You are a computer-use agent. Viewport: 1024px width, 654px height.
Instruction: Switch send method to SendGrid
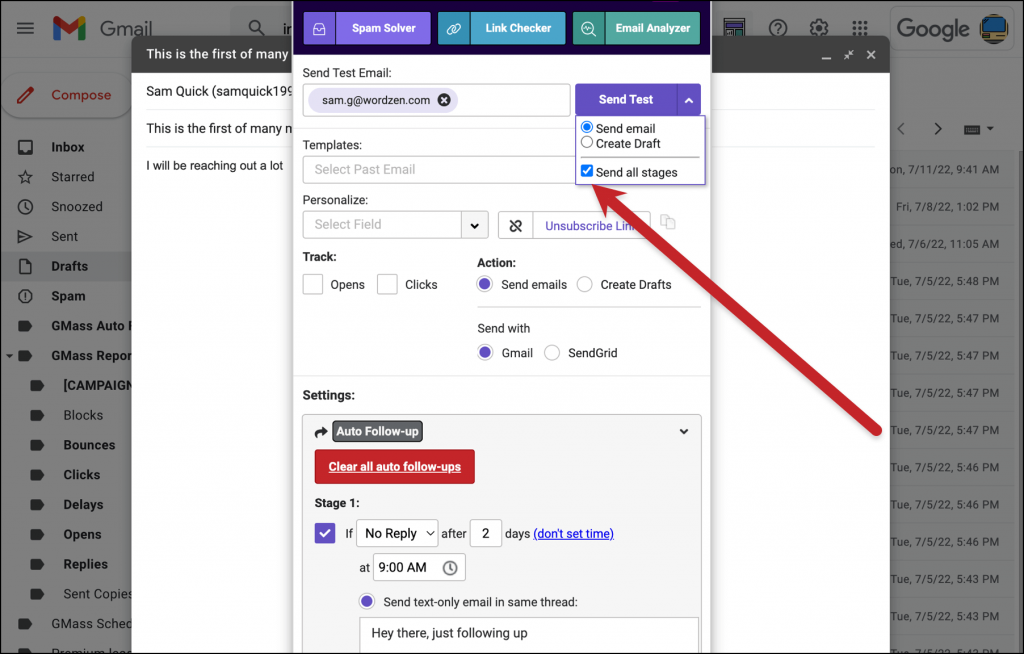click(551, 352)
